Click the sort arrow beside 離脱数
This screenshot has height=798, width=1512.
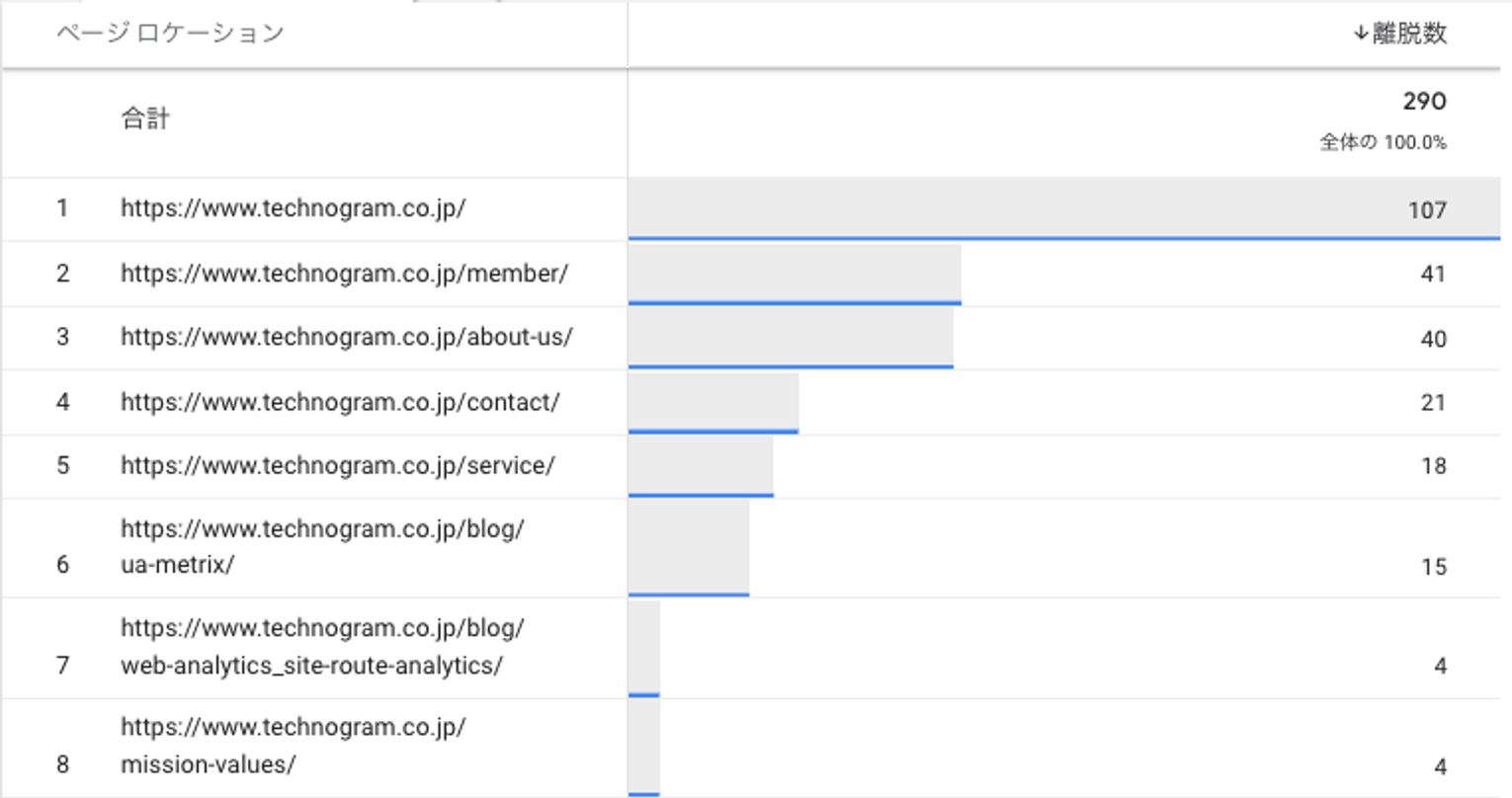pos(1361,34)
